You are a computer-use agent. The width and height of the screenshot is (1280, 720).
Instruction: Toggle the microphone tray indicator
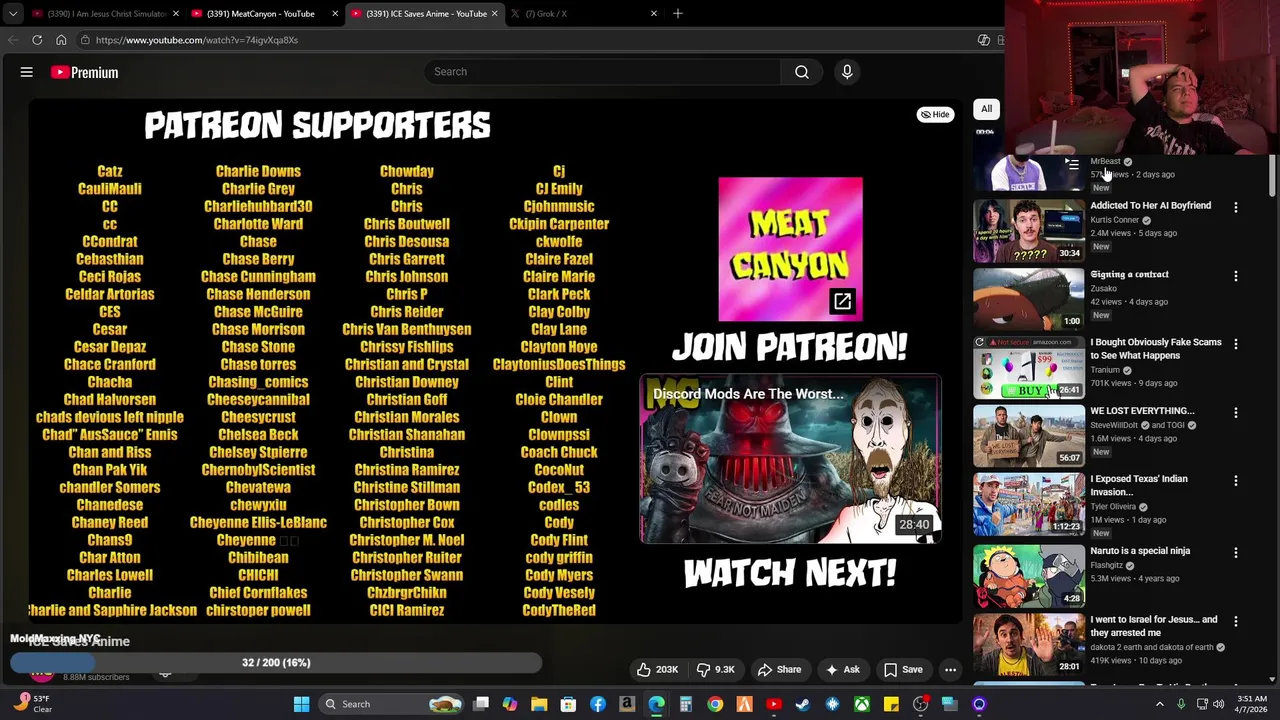pos(1181,704)
